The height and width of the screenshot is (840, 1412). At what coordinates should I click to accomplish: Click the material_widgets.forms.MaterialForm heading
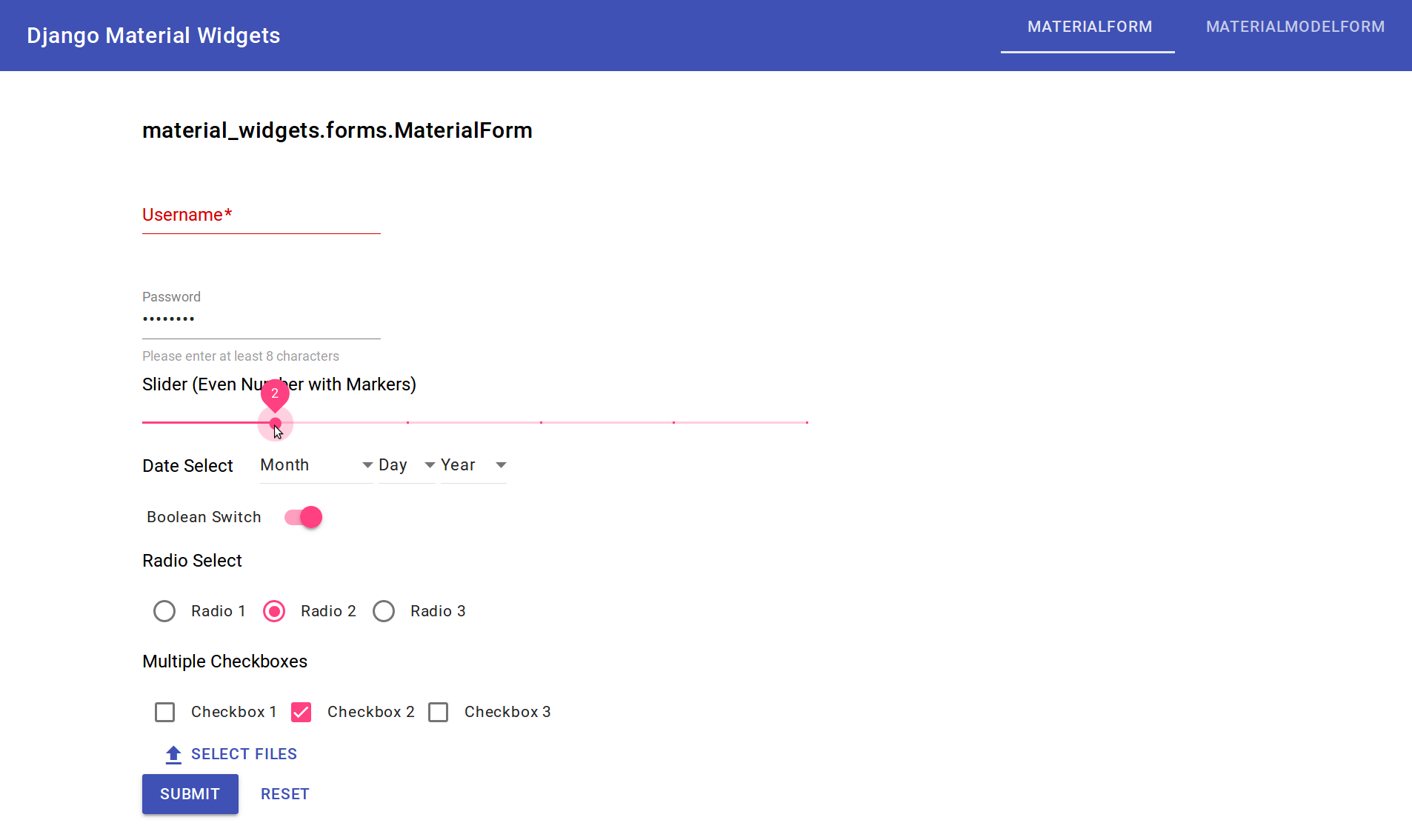[x=337, y=130]
